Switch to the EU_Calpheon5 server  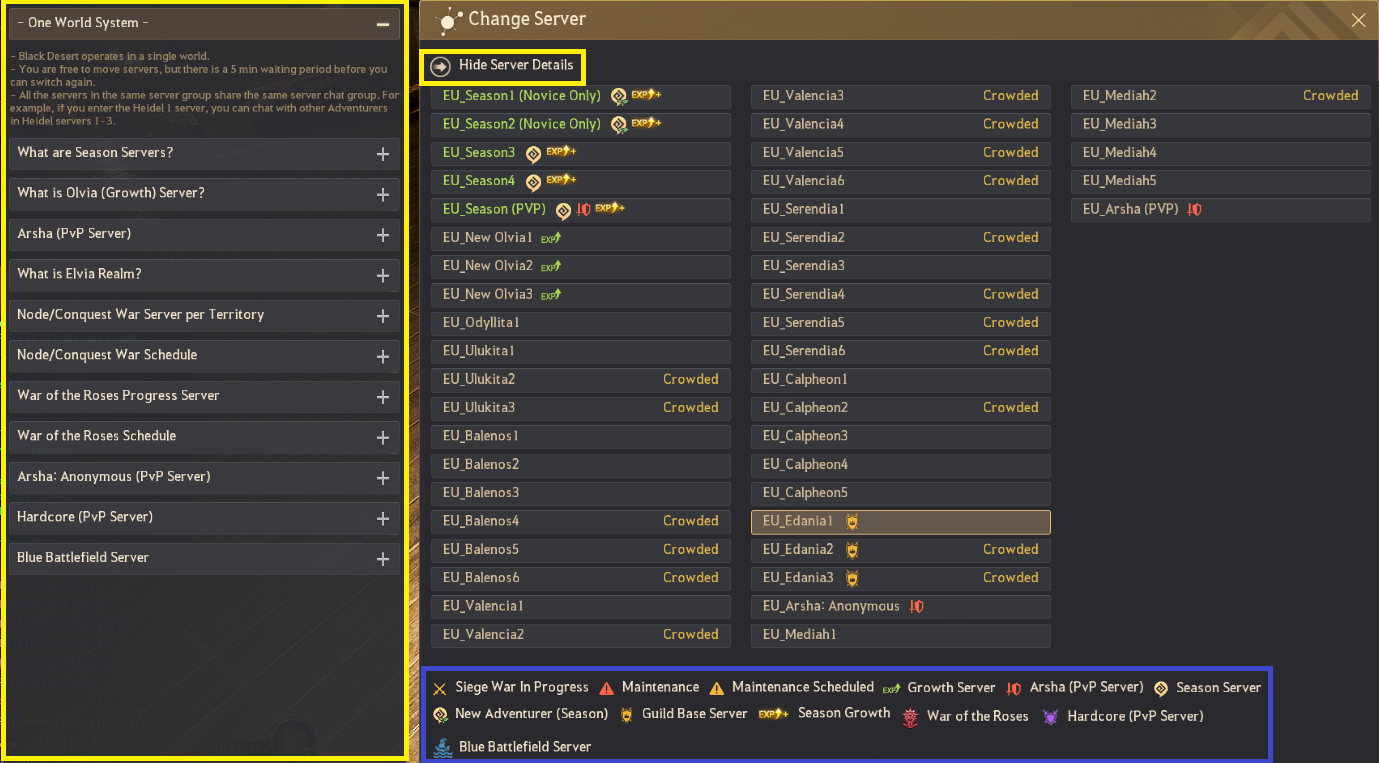901,493
